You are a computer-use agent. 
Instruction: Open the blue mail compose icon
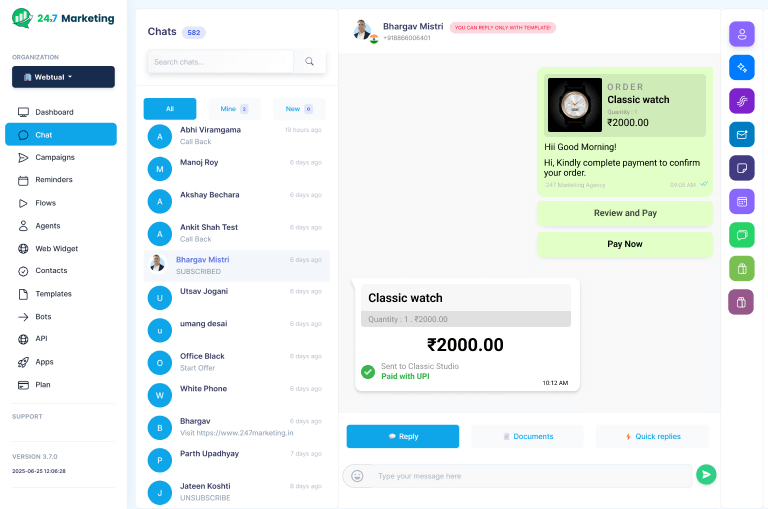click(742, 135)
